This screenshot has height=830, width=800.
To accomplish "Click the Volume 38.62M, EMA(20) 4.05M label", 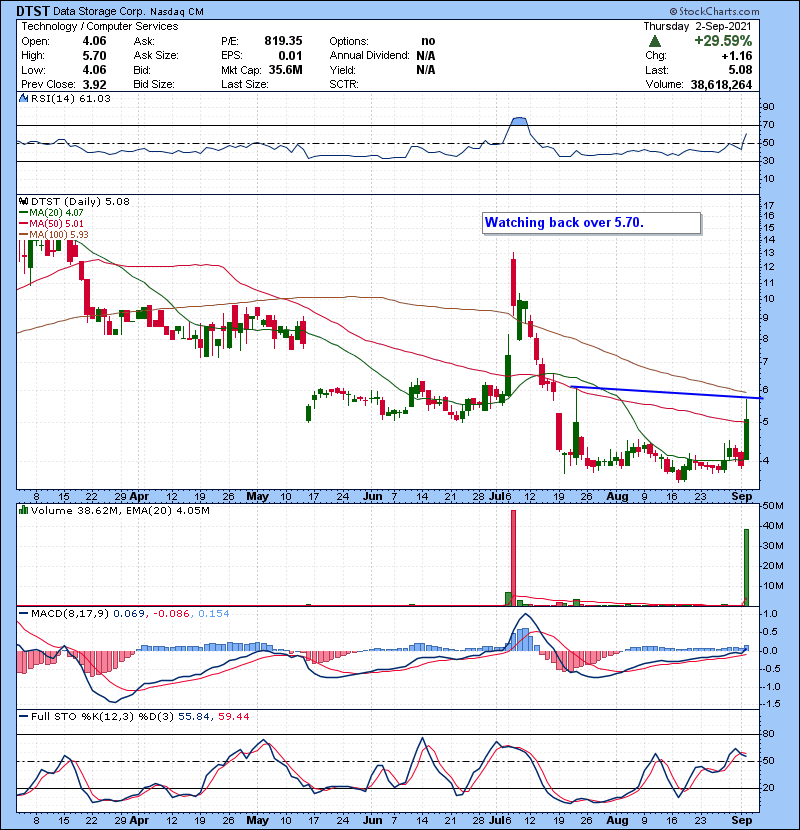I will click(x=120, y=510).
